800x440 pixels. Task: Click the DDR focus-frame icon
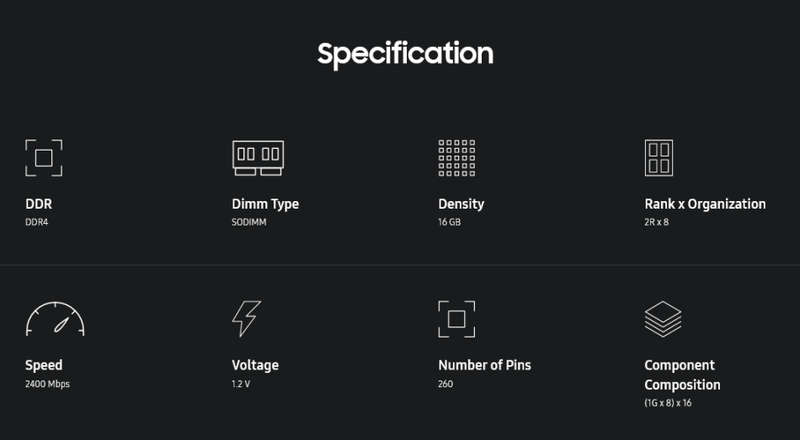44,158
